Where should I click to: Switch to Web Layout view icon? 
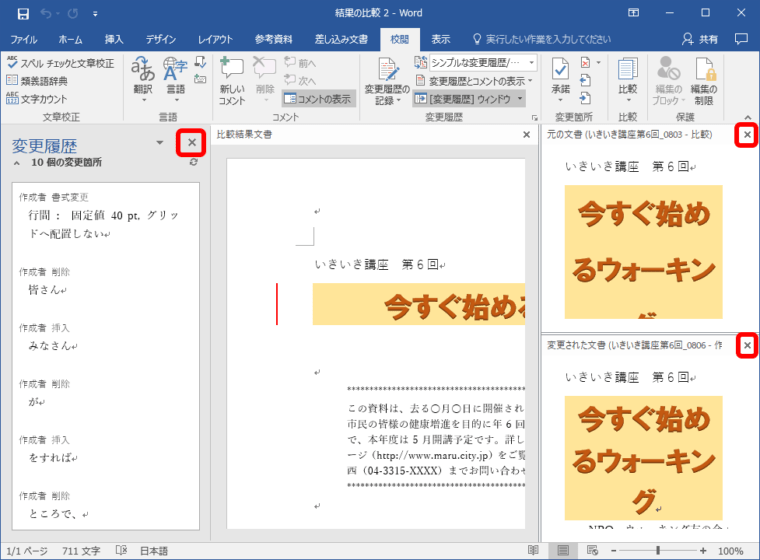[x=592, y=550]
